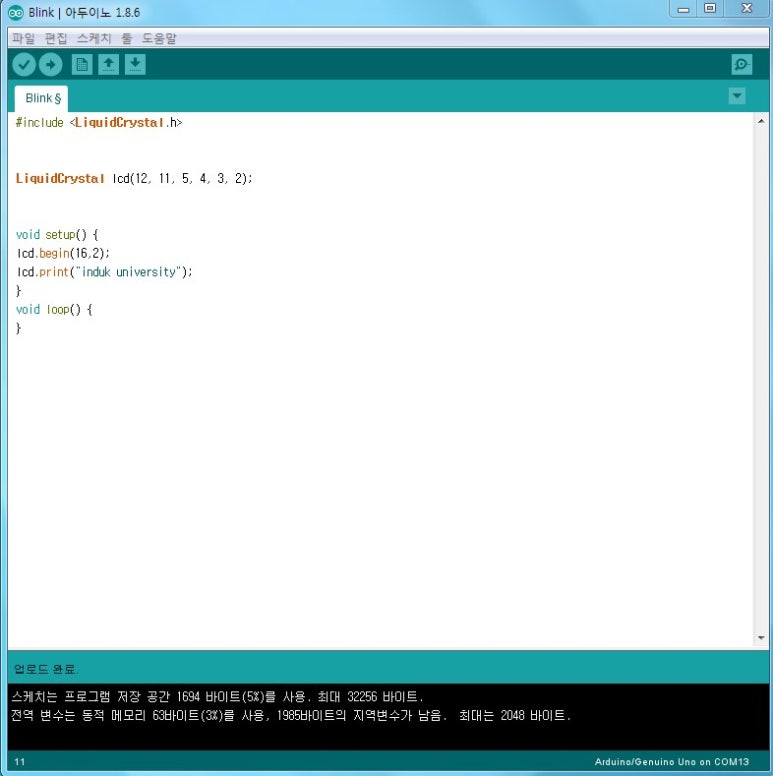Click the line number 11 in status bar

pyautogui.click(x=20, y=762)
